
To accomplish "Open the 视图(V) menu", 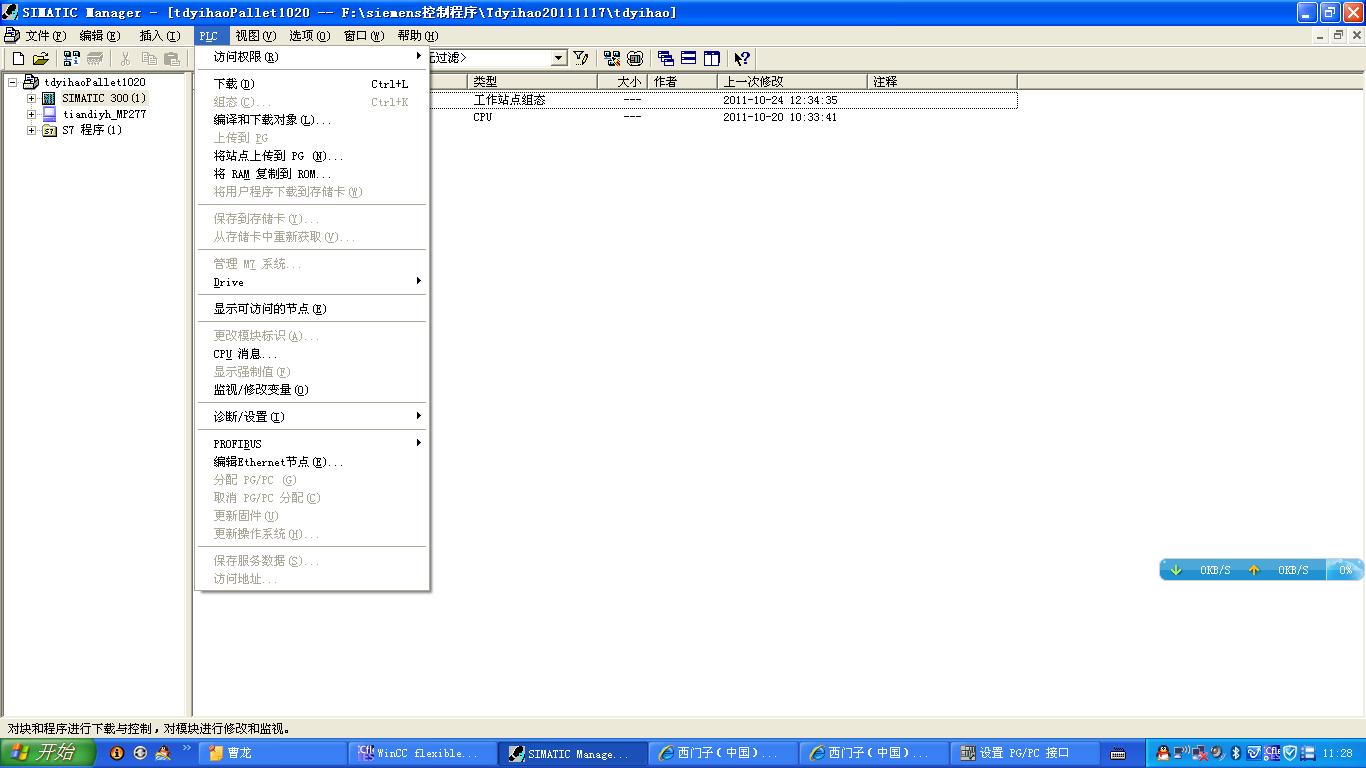I will tap(255, 36).
